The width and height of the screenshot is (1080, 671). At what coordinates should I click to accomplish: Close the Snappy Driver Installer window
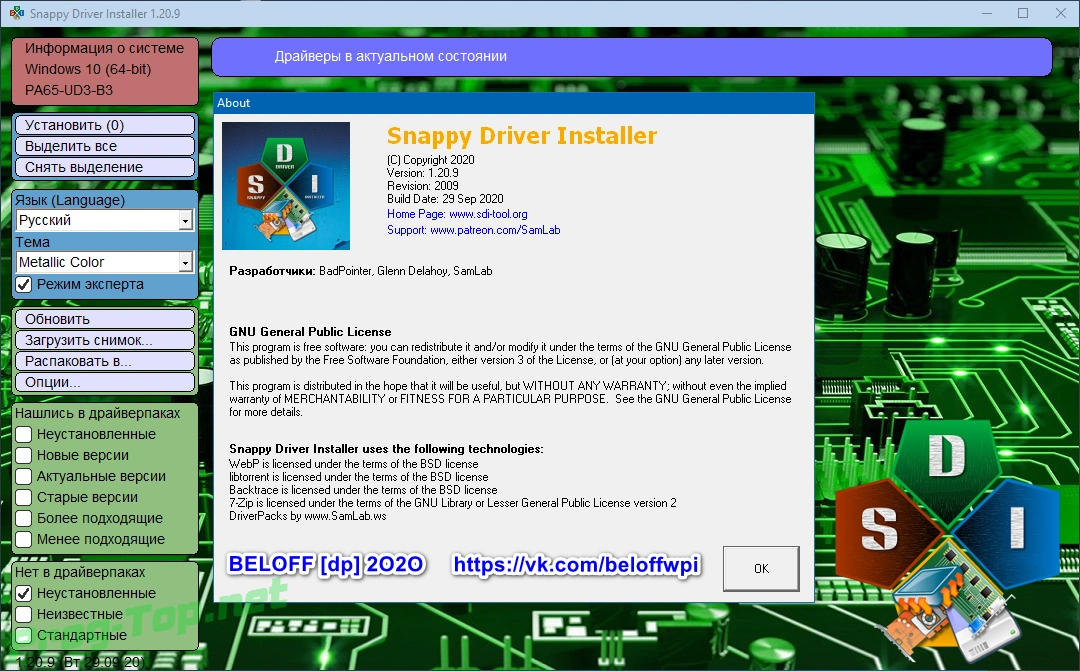pos(1061,13)
